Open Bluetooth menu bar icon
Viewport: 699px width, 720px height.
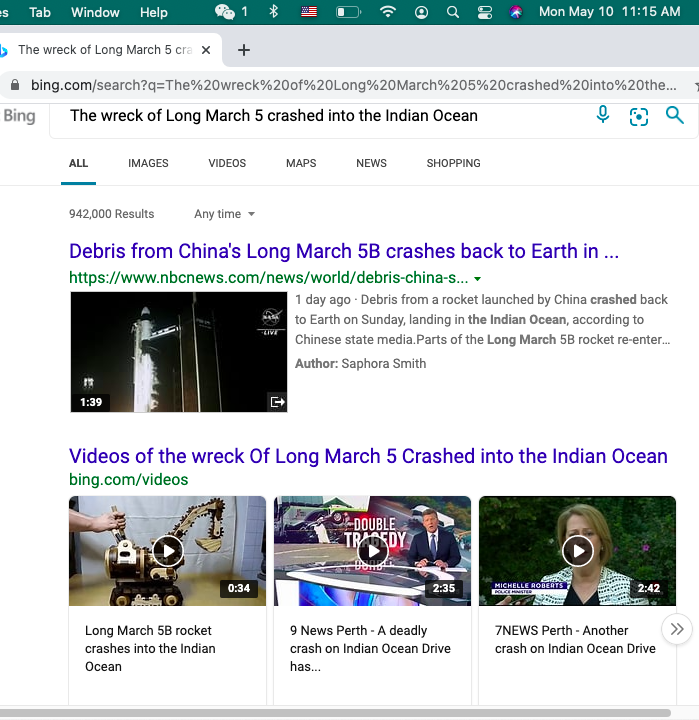(x=274, y=12)
